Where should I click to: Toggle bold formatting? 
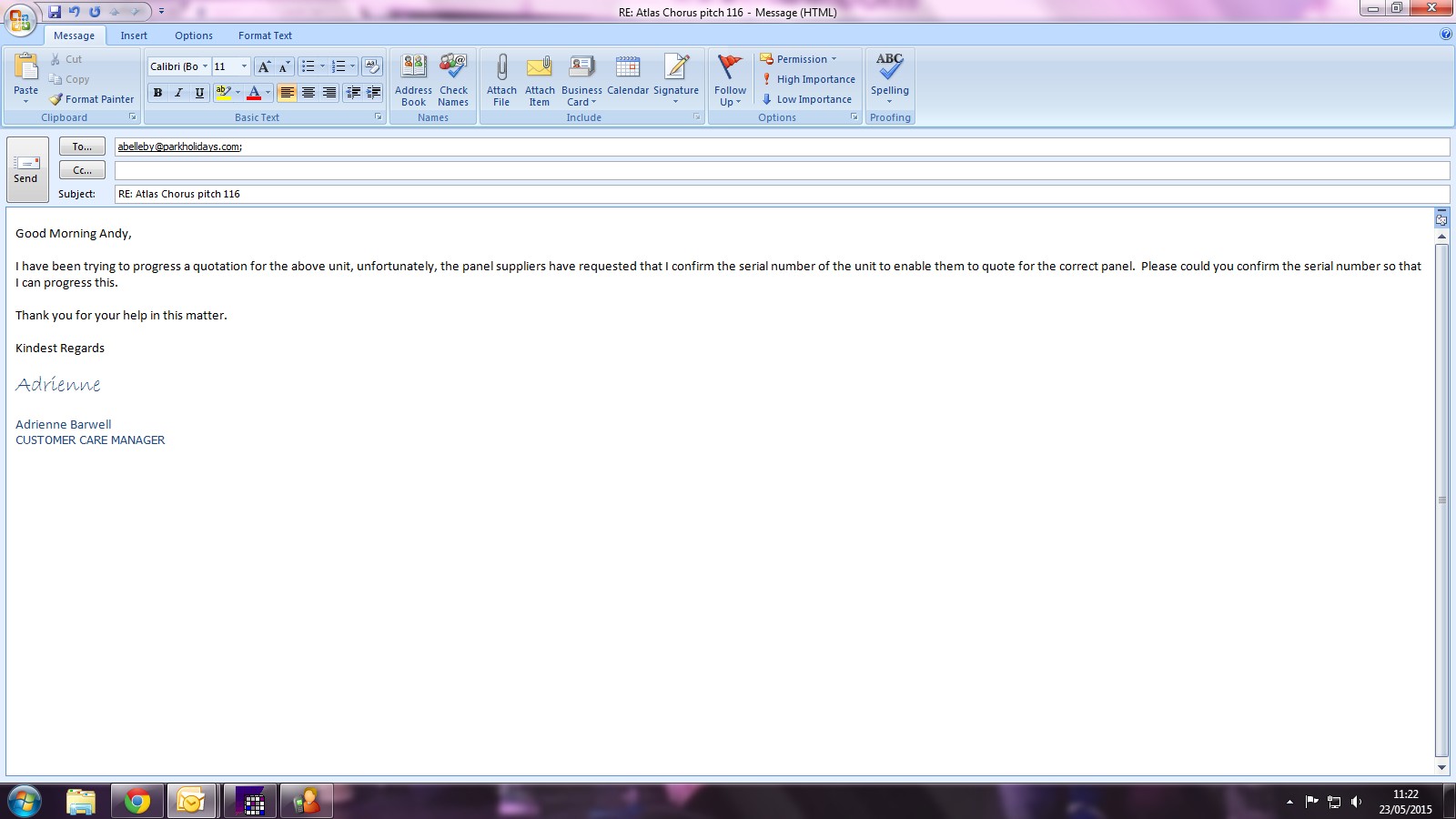[x=157, y=93]
